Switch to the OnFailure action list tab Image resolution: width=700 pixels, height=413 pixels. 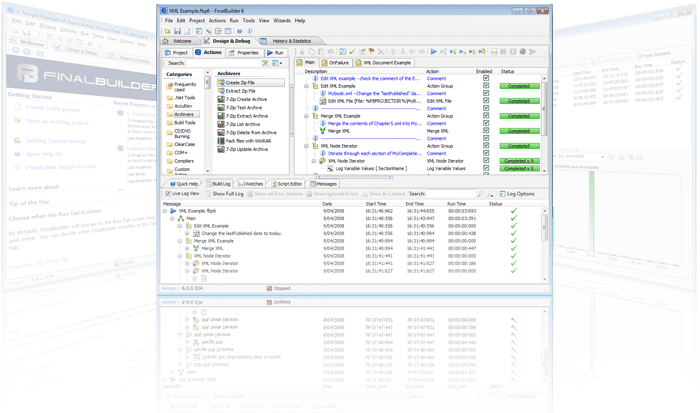(x=335, y=63)
